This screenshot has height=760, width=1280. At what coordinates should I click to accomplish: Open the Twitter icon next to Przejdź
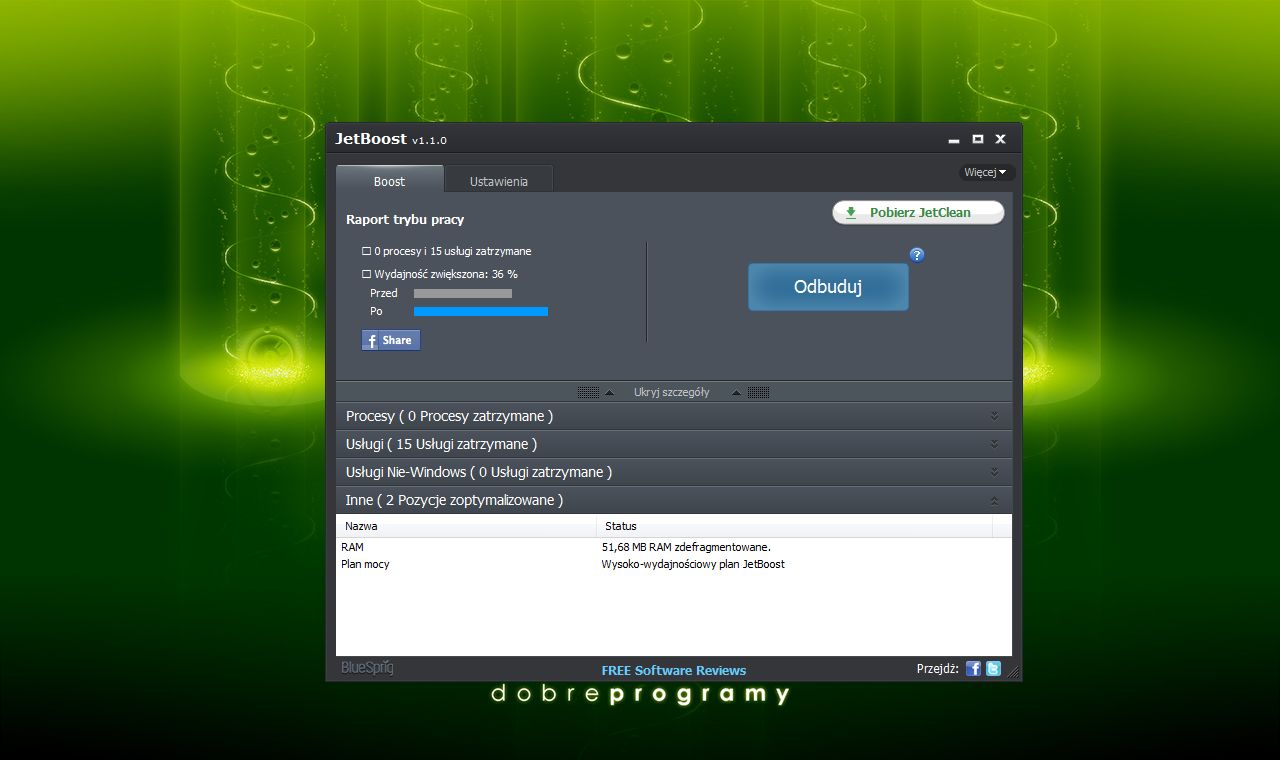[993, 668]
